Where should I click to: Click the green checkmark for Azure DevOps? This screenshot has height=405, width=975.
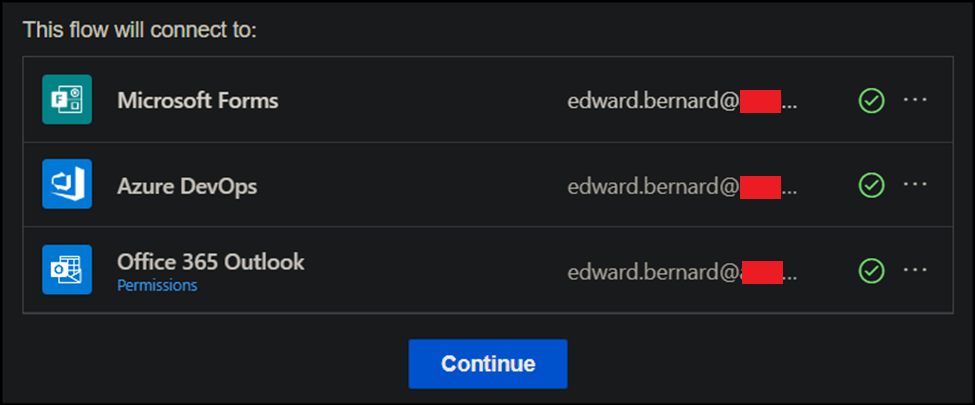coord(872,185)
